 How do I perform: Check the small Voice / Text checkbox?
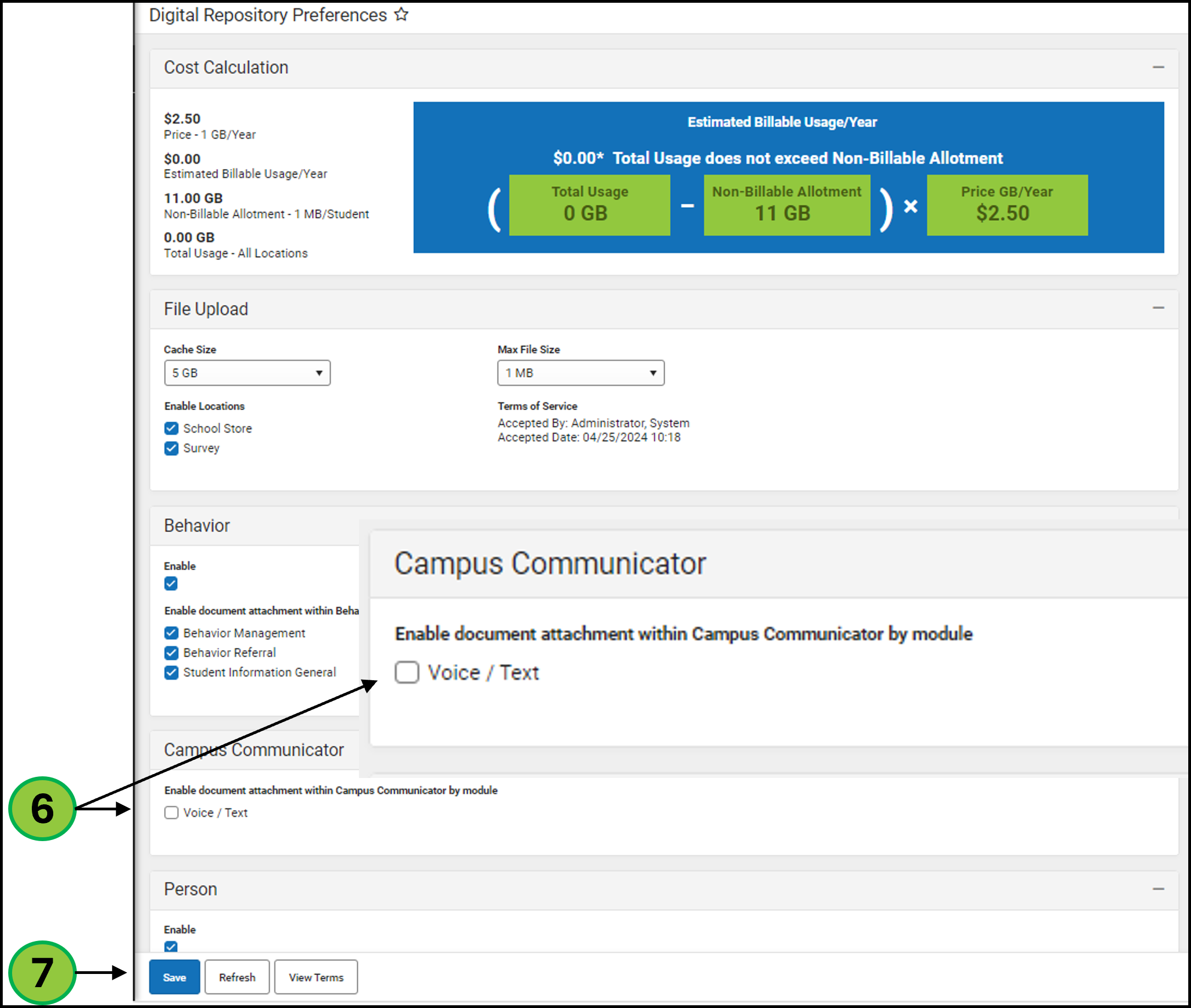click(171, 813)
